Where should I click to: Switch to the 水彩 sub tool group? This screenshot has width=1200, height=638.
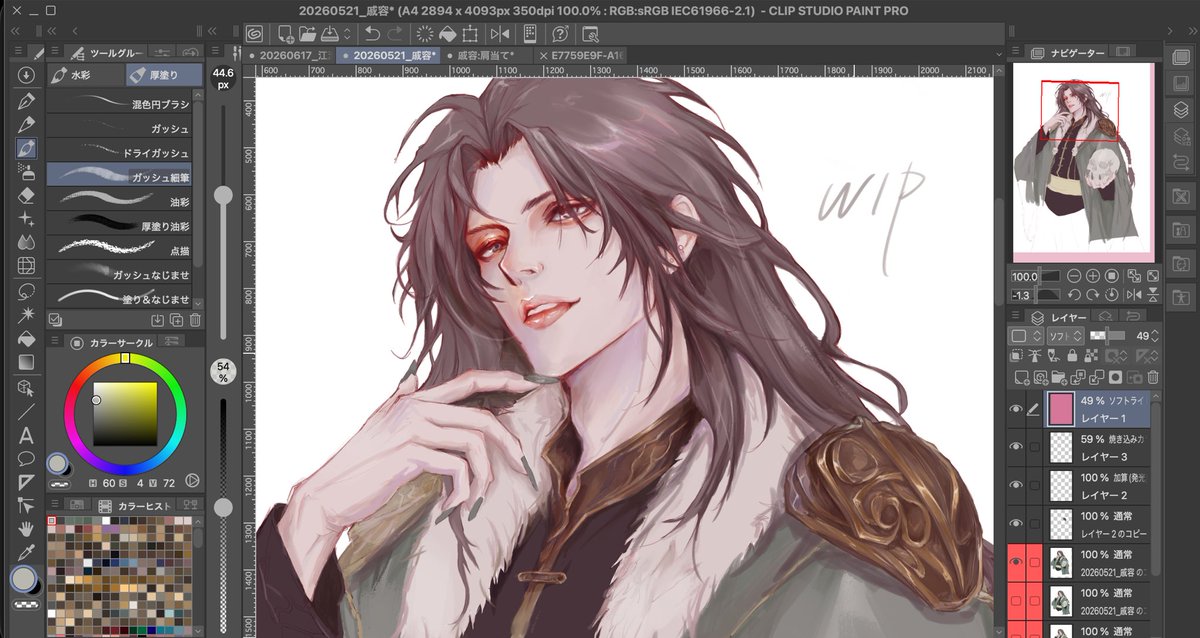tap(85, 74)
